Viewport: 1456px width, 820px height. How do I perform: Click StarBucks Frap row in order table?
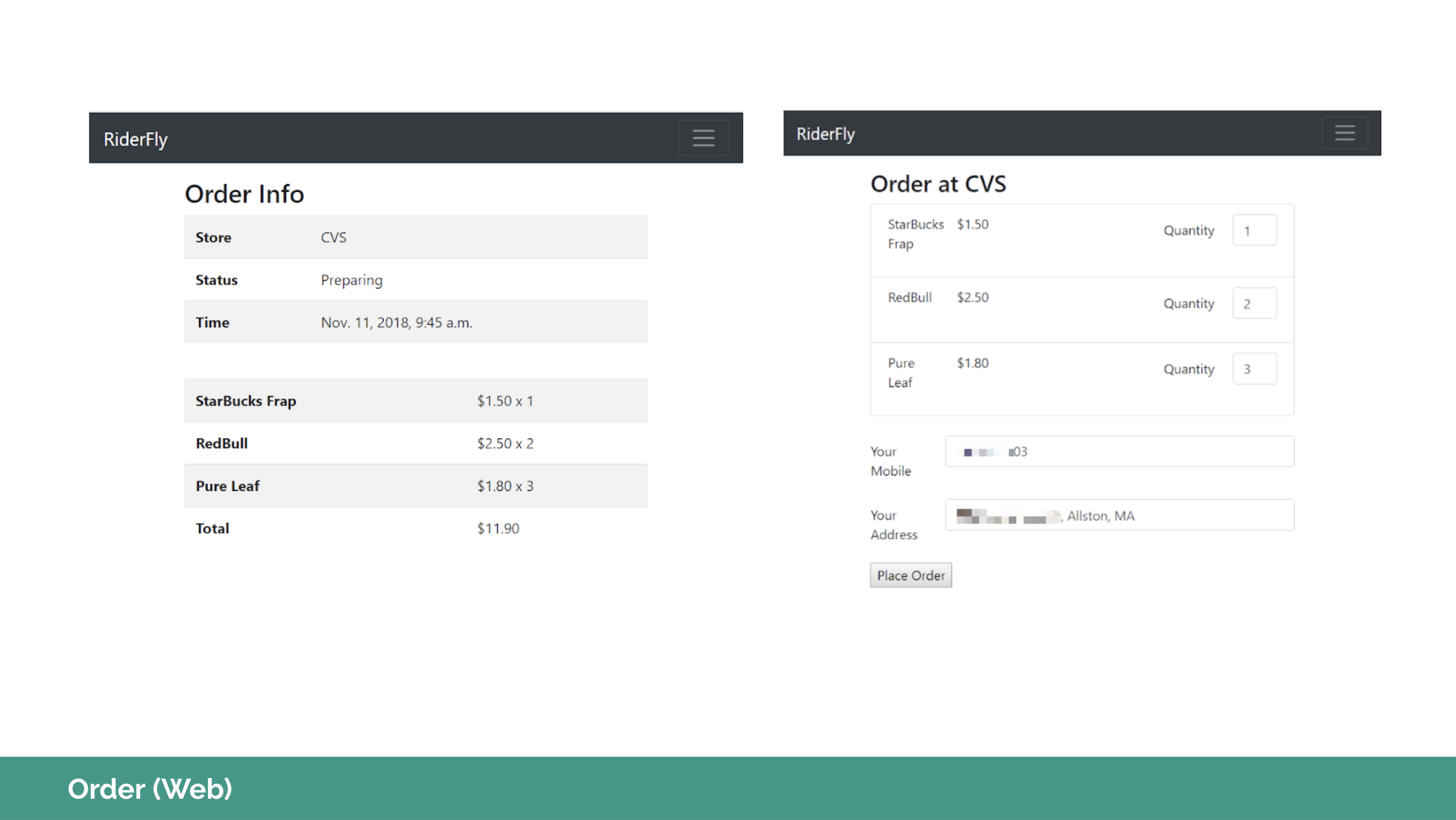415,401
